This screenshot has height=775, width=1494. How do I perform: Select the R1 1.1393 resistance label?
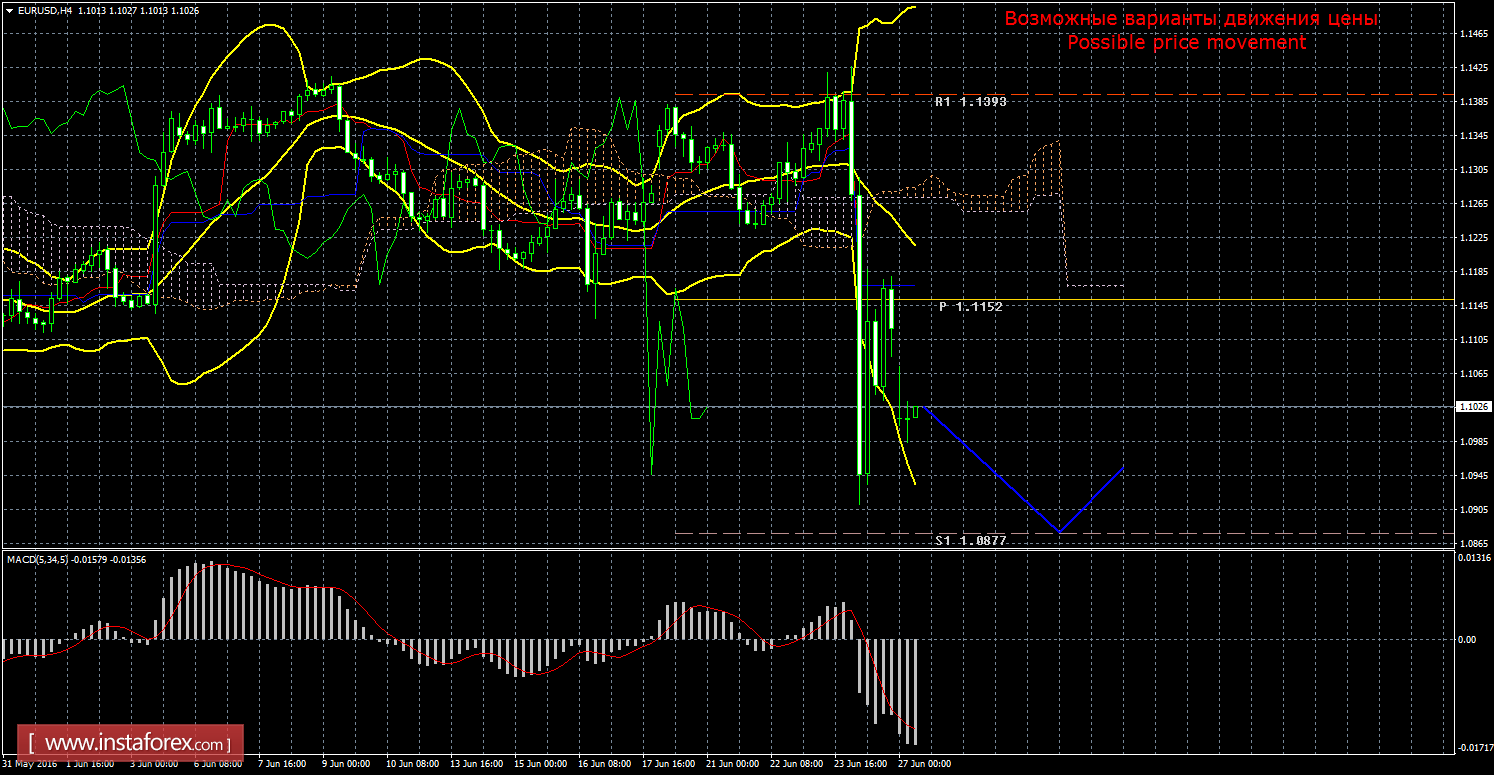[x=970, y=102]
